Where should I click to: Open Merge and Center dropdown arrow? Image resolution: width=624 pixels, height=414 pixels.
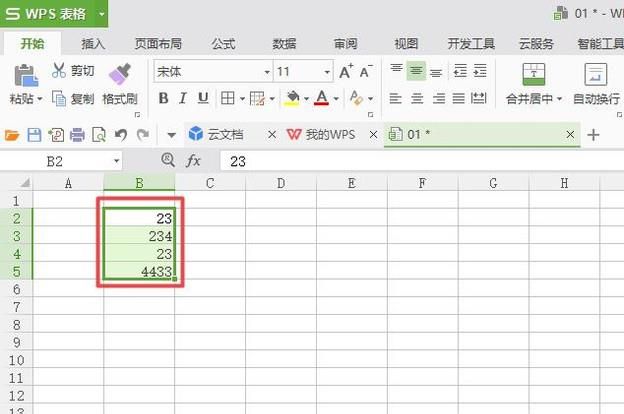[x=560, y=98]
